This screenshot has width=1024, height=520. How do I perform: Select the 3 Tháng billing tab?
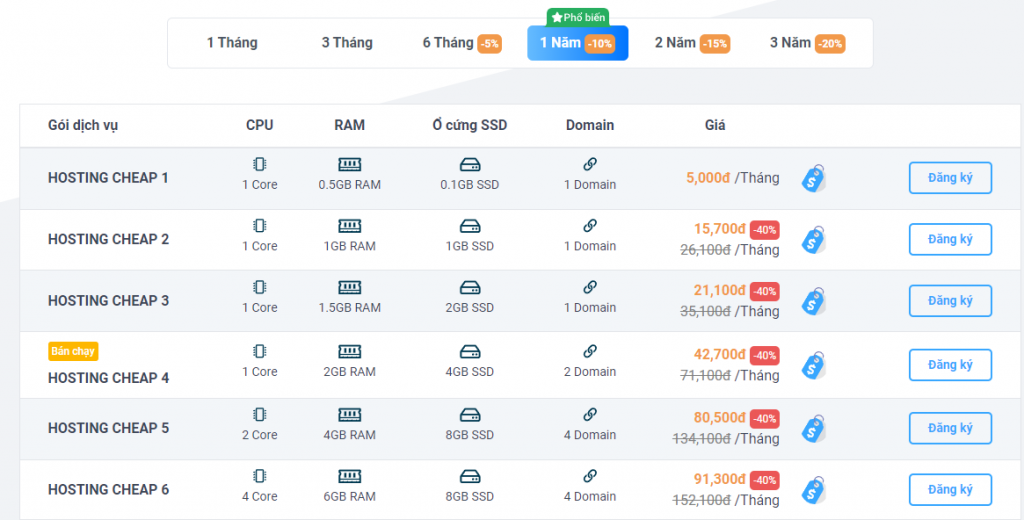click(x=347, y=43)
